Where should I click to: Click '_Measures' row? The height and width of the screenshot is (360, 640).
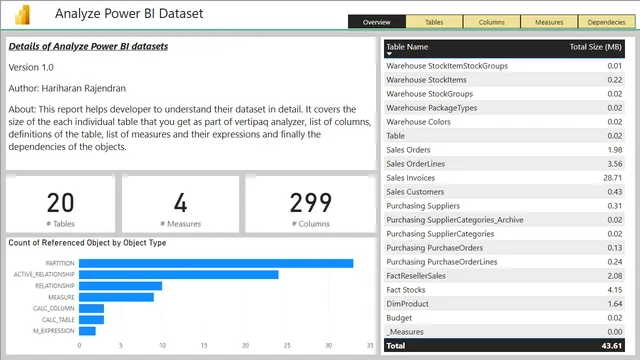pos(504,331)
